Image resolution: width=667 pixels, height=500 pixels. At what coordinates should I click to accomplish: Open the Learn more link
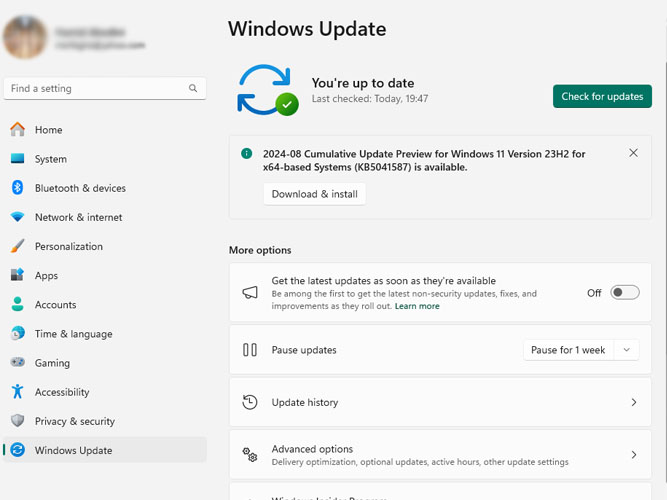(x=417, y=306)
